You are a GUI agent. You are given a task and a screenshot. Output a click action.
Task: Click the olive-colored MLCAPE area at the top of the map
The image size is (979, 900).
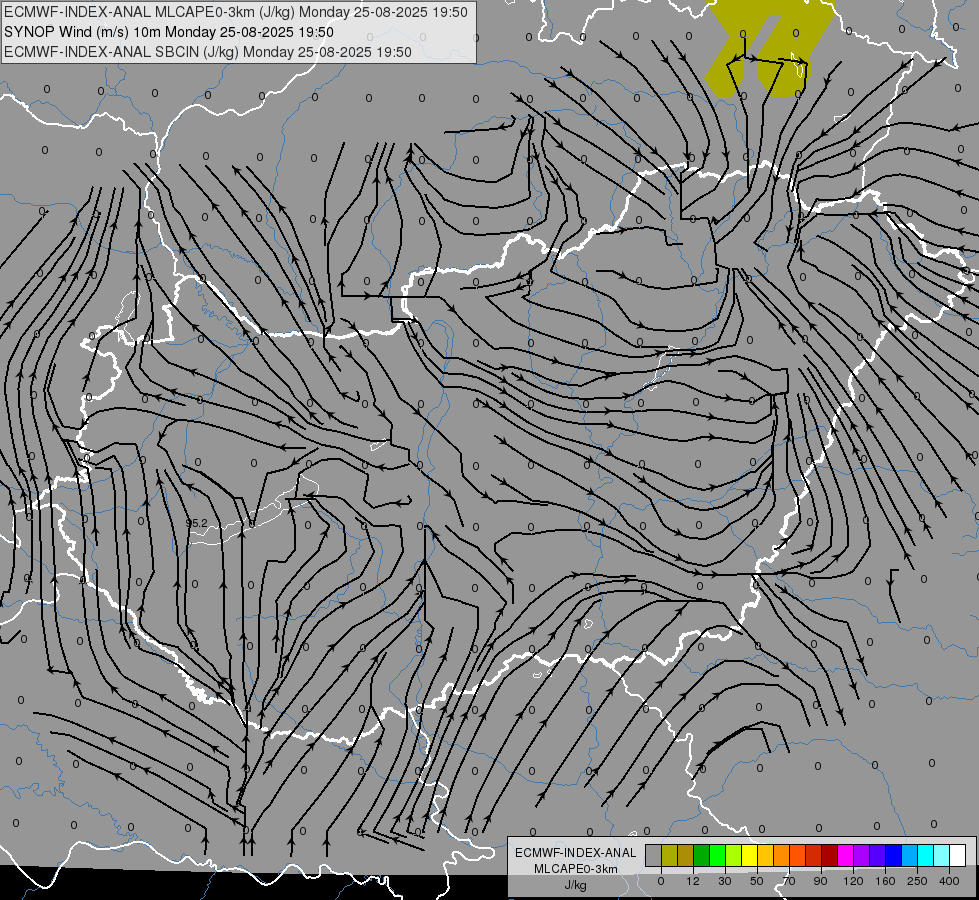coord(769,47)
